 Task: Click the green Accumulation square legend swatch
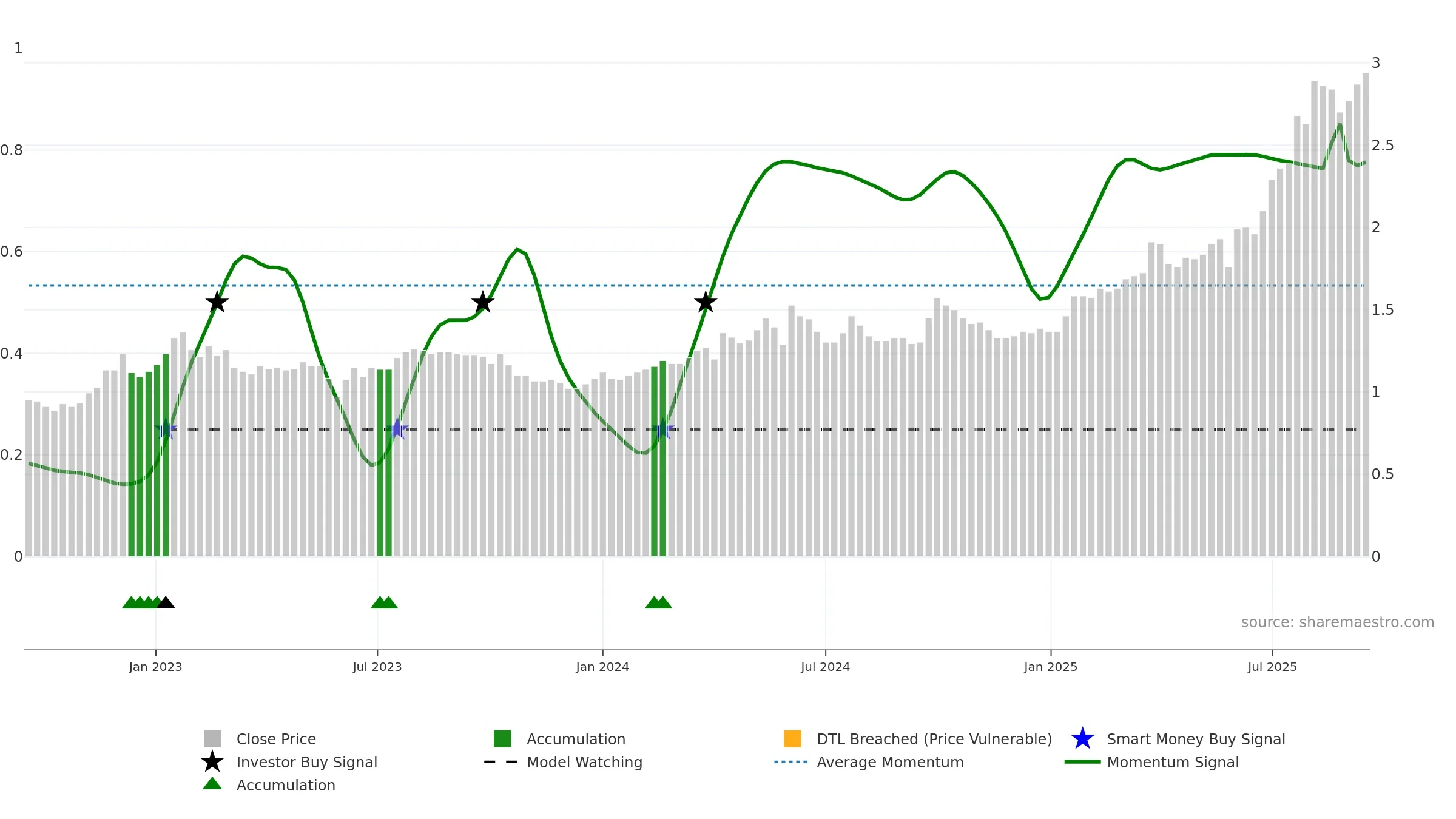click(x=502, y=739)
